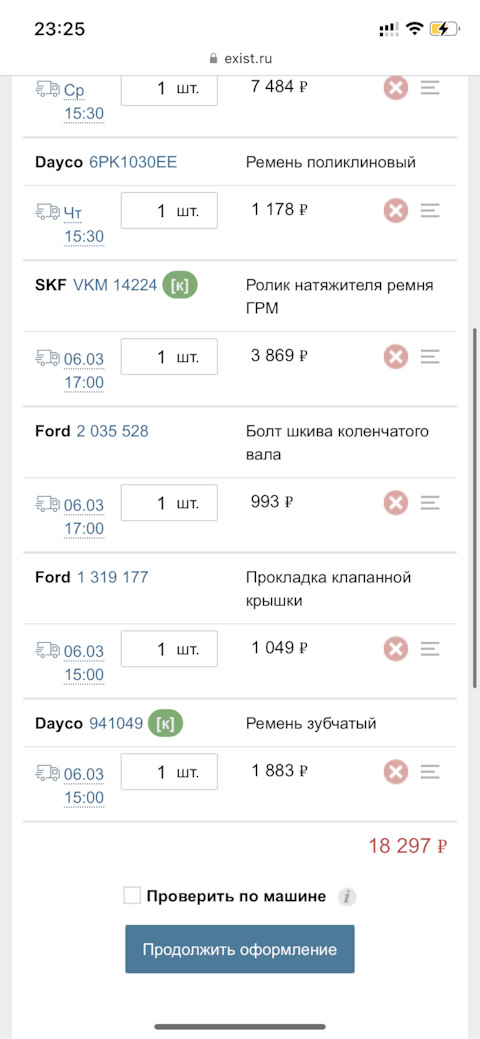Open options menu for 3 869 ₽ item

tap(430, 357)
